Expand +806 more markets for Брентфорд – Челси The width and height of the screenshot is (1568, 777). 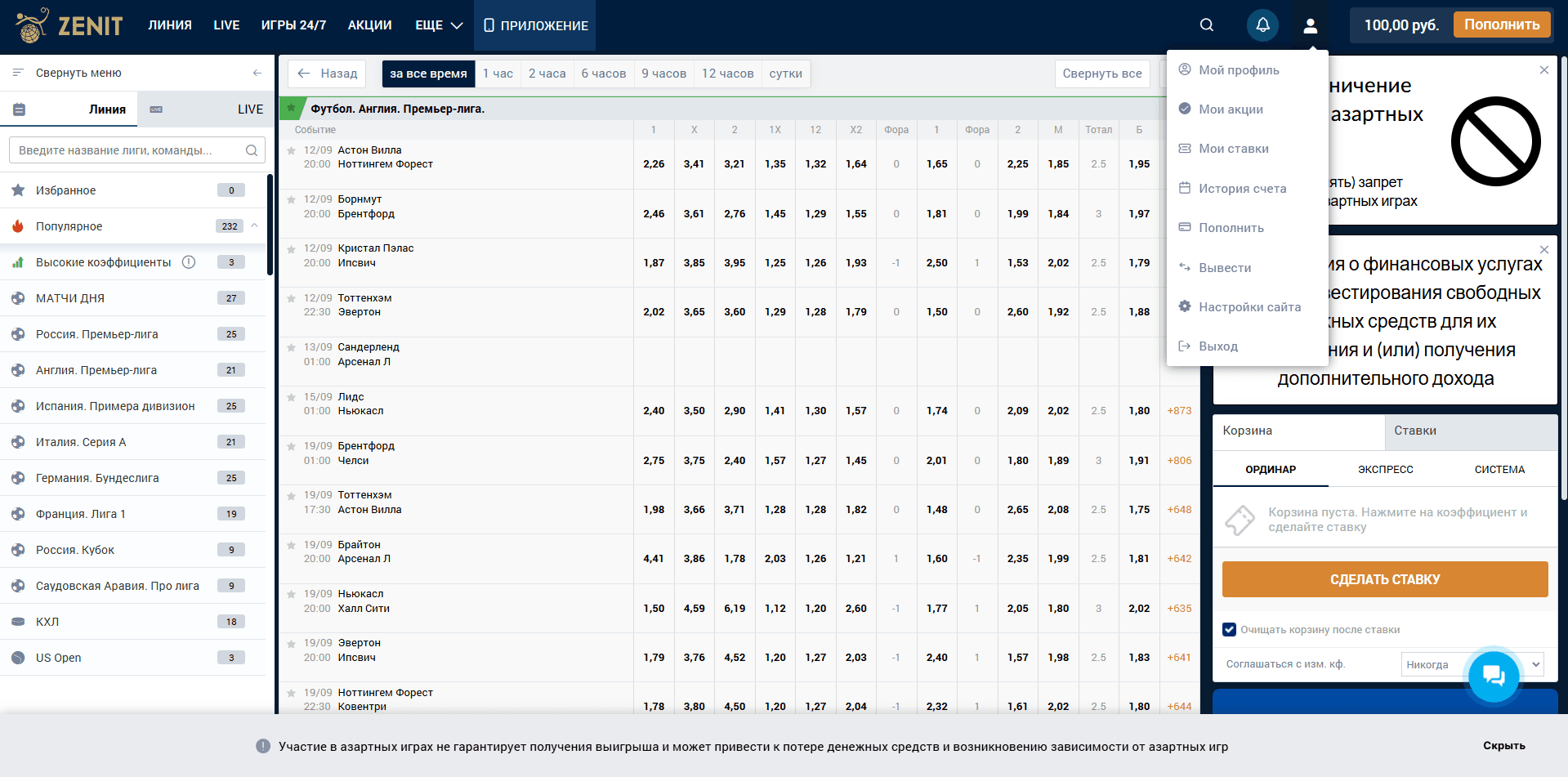[x=1179, y=461]
